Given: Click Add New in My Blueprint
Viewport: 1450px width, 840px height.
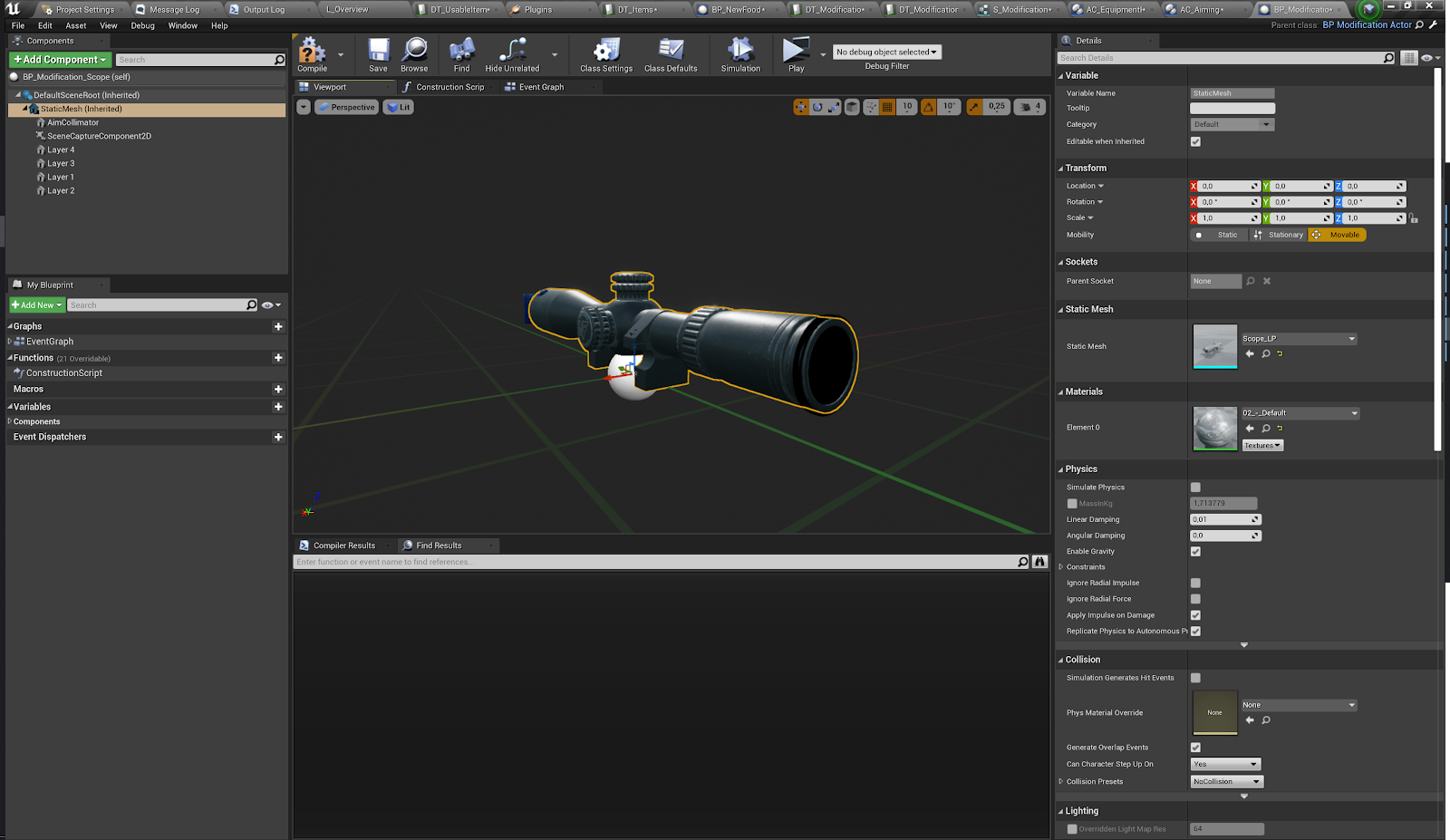Looking at the screenshot, I should 37,305.
